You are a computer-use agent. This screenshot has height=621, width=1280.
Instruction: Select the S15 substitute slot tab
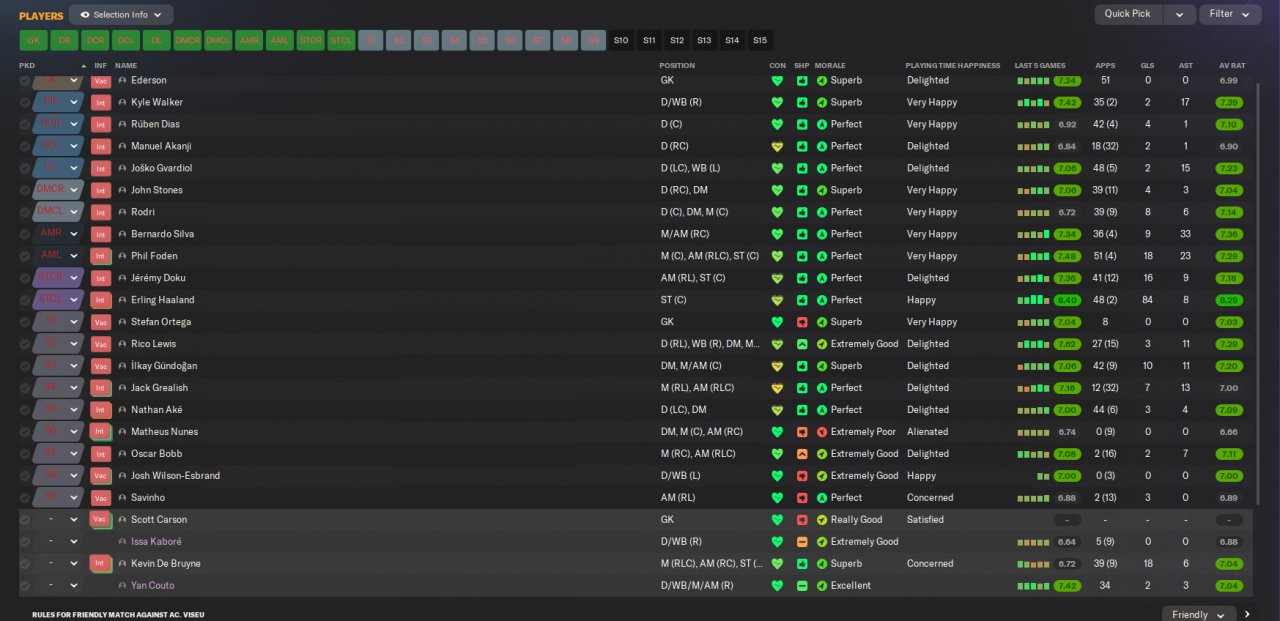[760, 40]
